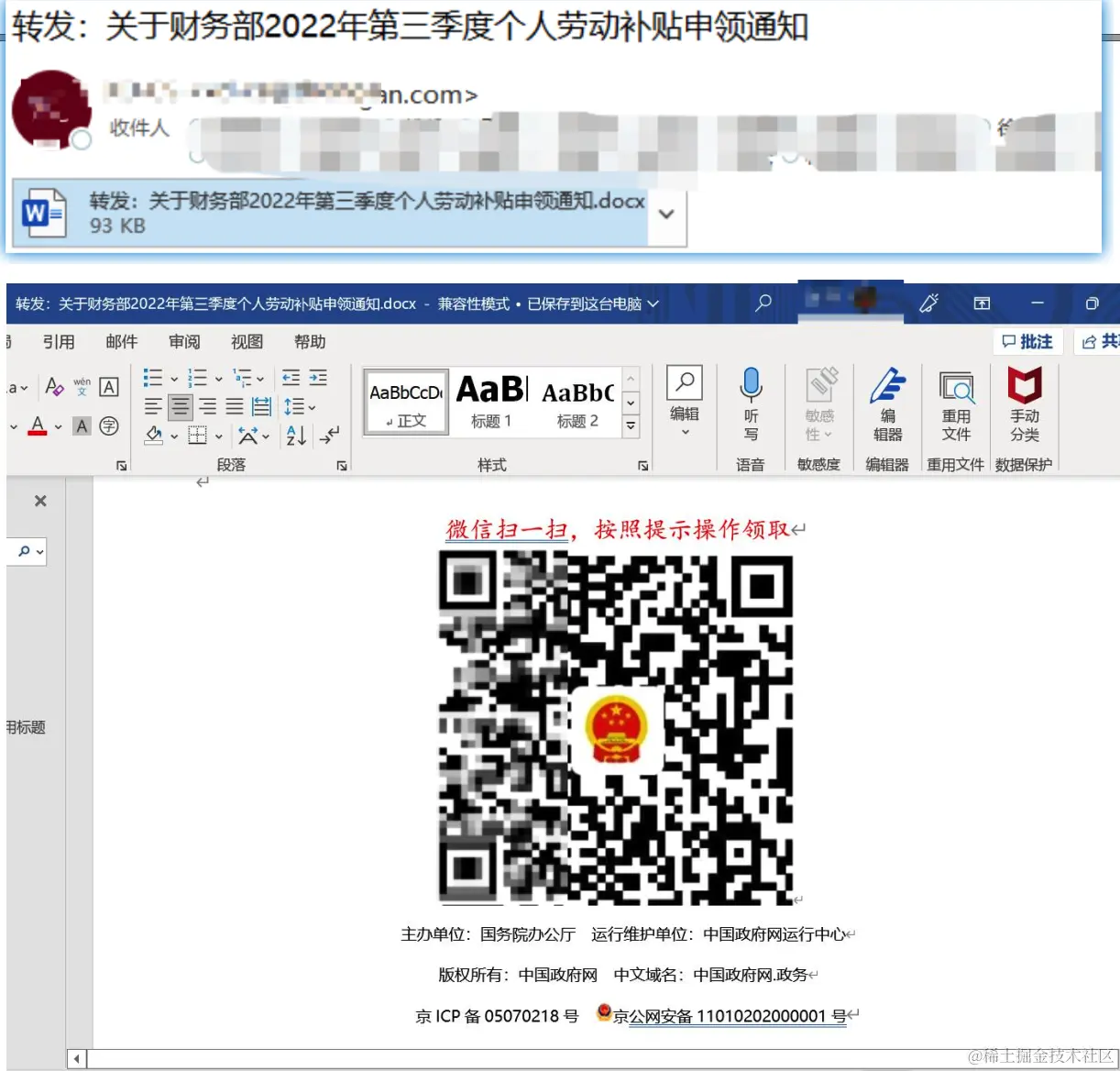Clear all formatting with eraser icon
This screenshot has height=1071, width=1120.
click(54, 386)
